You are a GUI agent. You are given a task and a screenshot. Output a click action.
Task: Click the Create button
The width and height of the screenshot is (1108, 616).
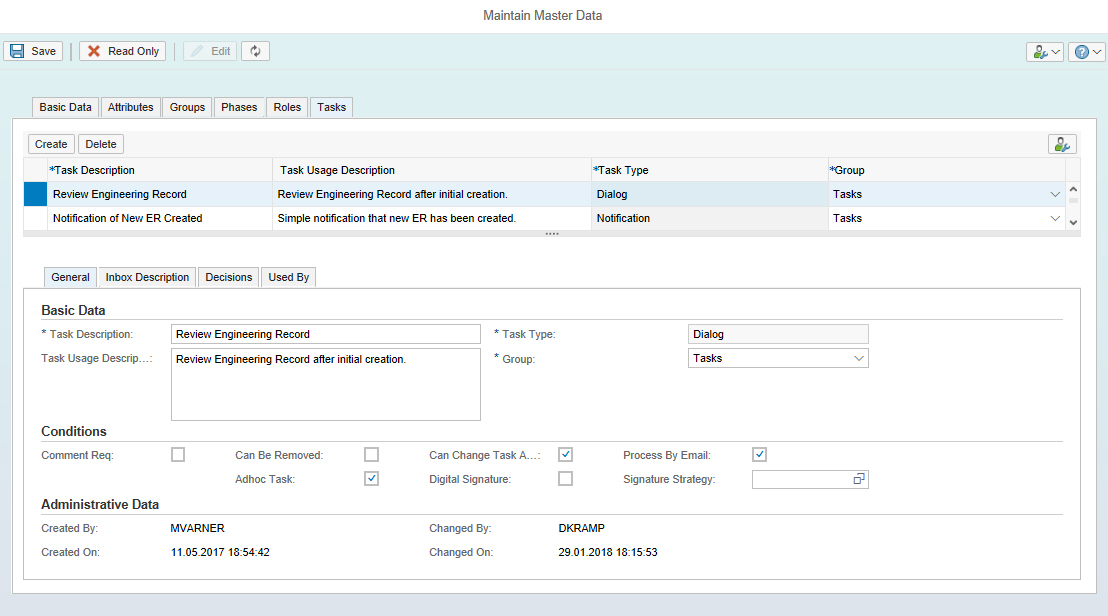coord(51,144)
